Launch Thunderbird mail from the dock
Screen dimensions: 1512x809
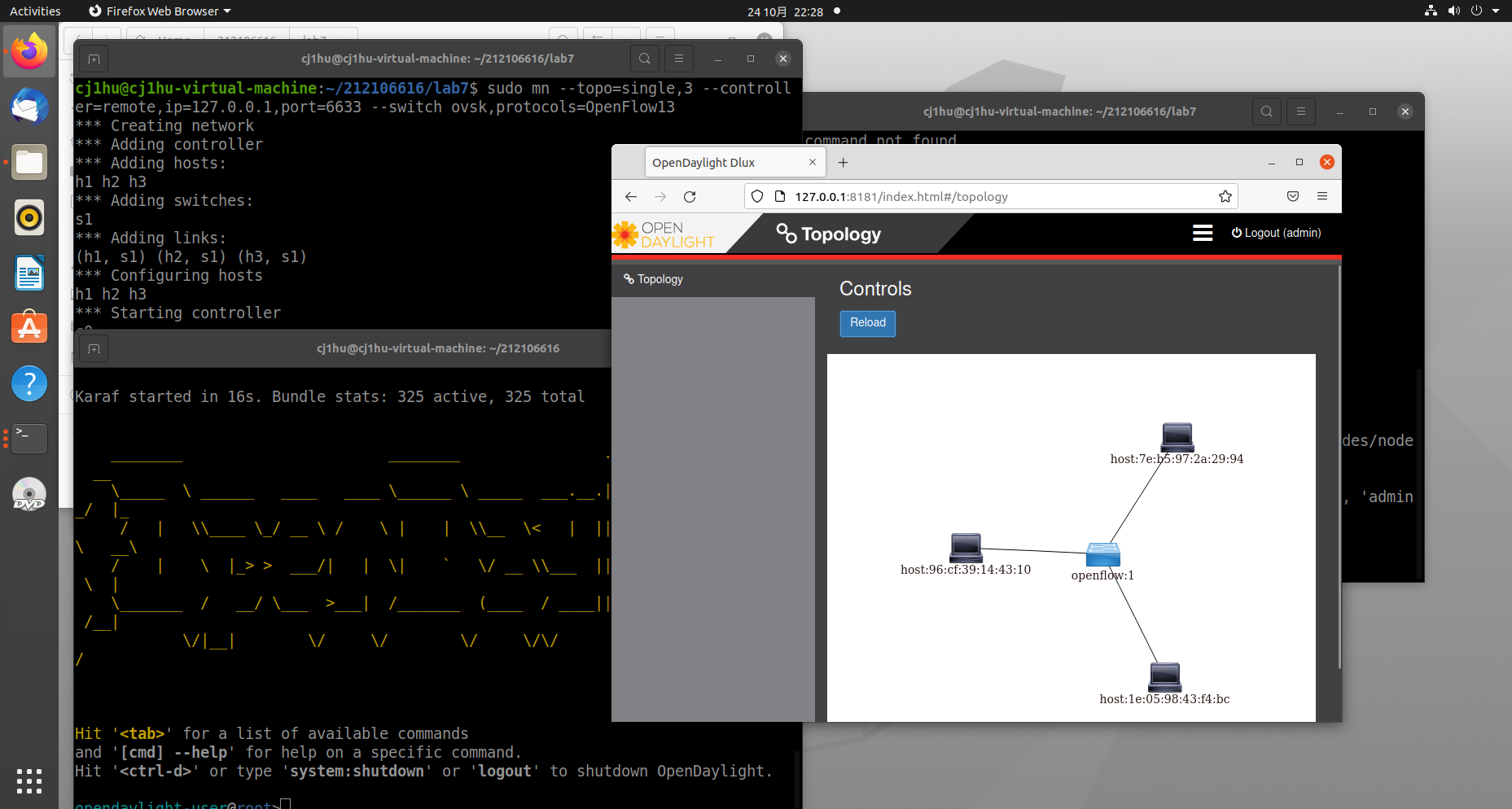(x=29, y=107)
